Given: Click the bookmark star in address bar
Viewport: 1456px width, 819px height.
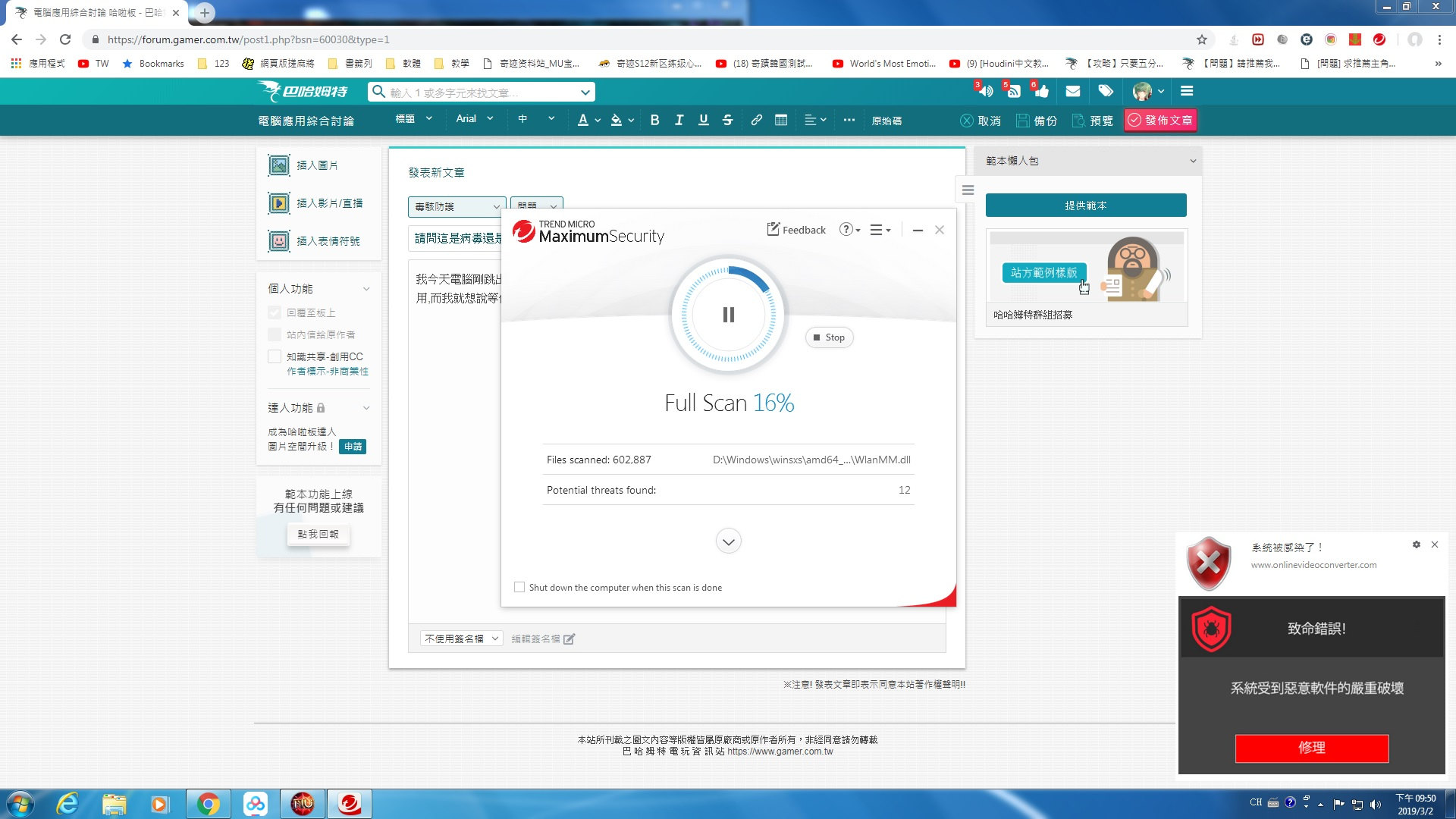Looking at the screenshot, I should (x=1202, y=39).
